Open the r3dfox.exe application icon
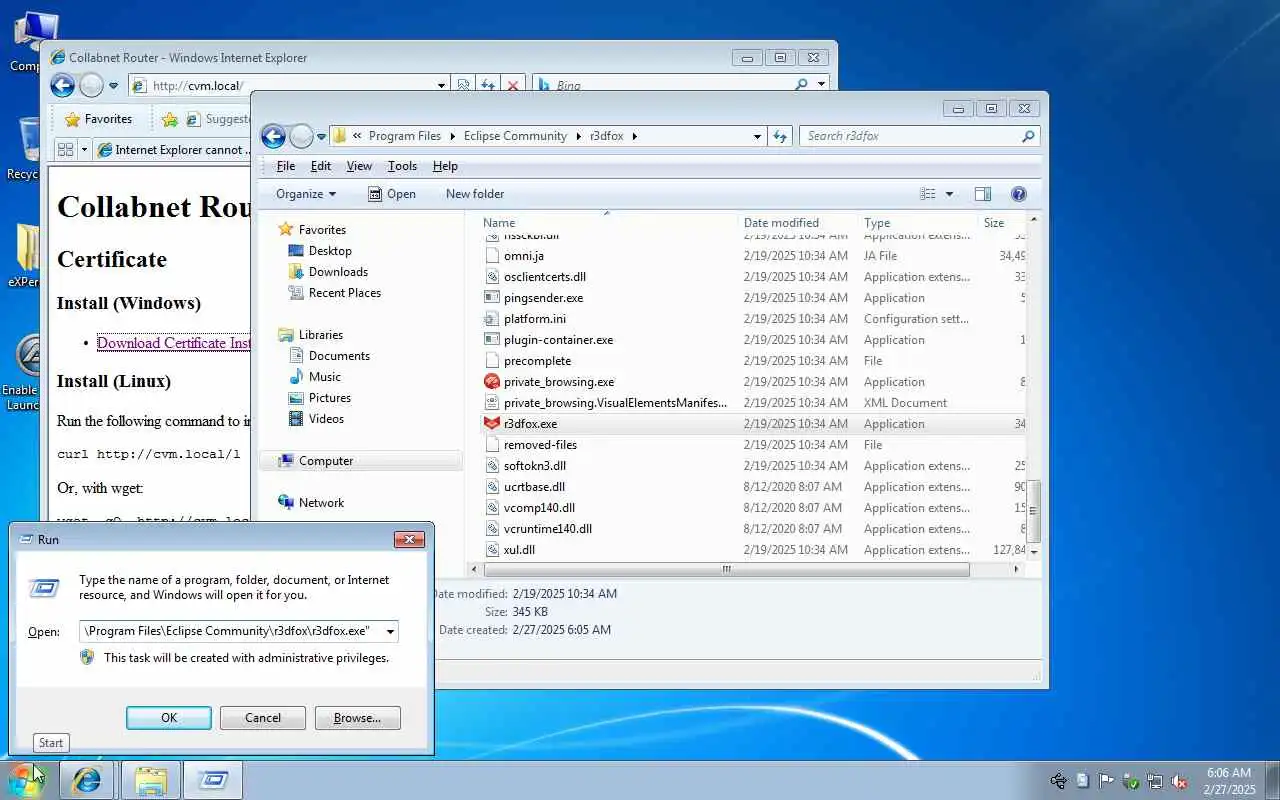Viewport: 1280px width, 800px height. (x=491, y=424)
